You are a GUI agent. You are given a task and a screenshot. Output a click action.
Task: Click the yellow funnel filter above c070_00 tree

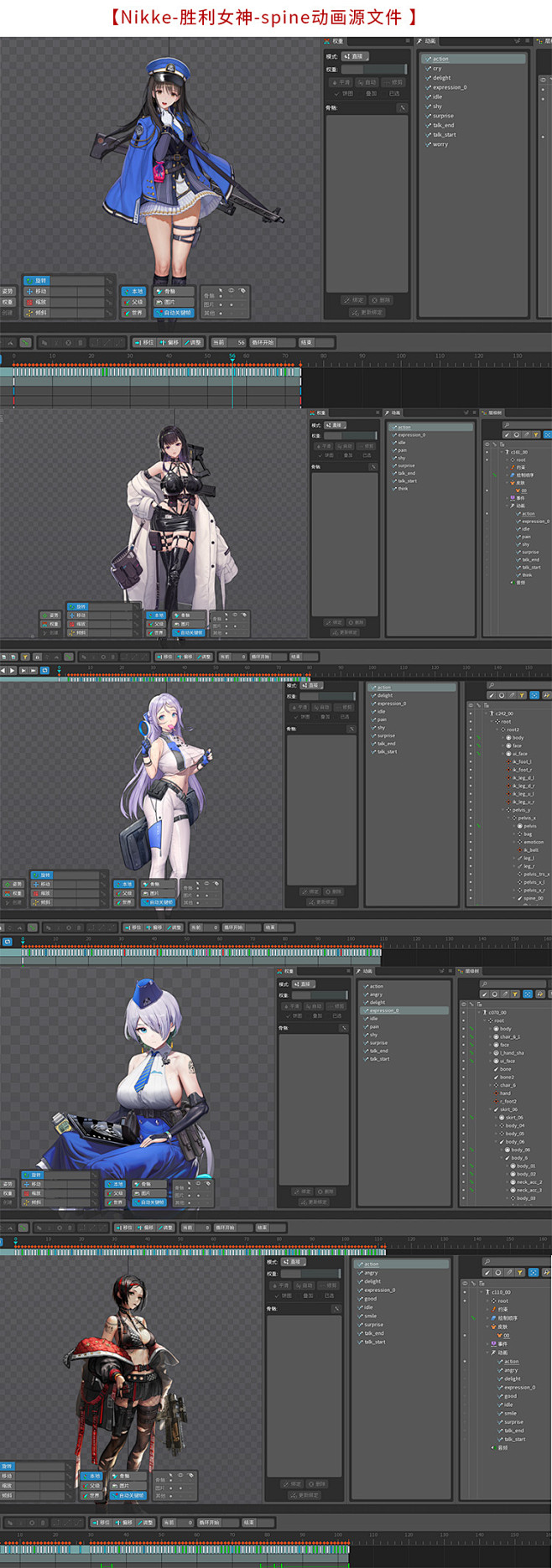tap(516, 994)
